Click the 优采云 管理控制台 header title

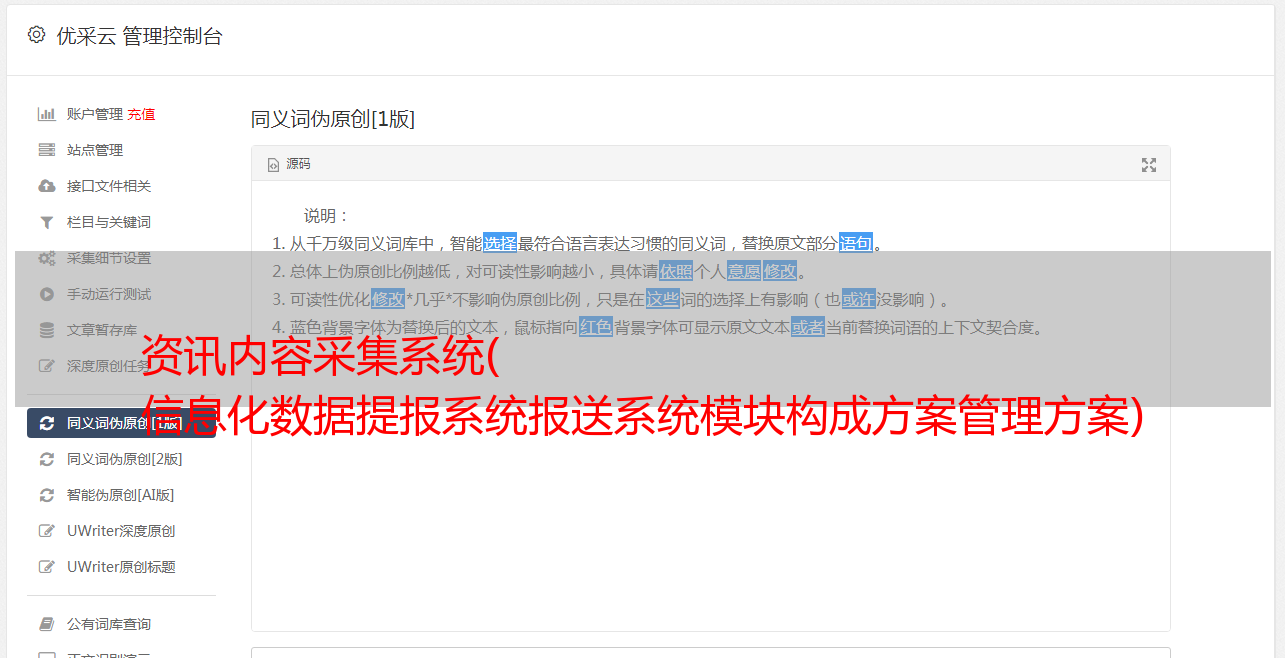click(x=139, y=36)
